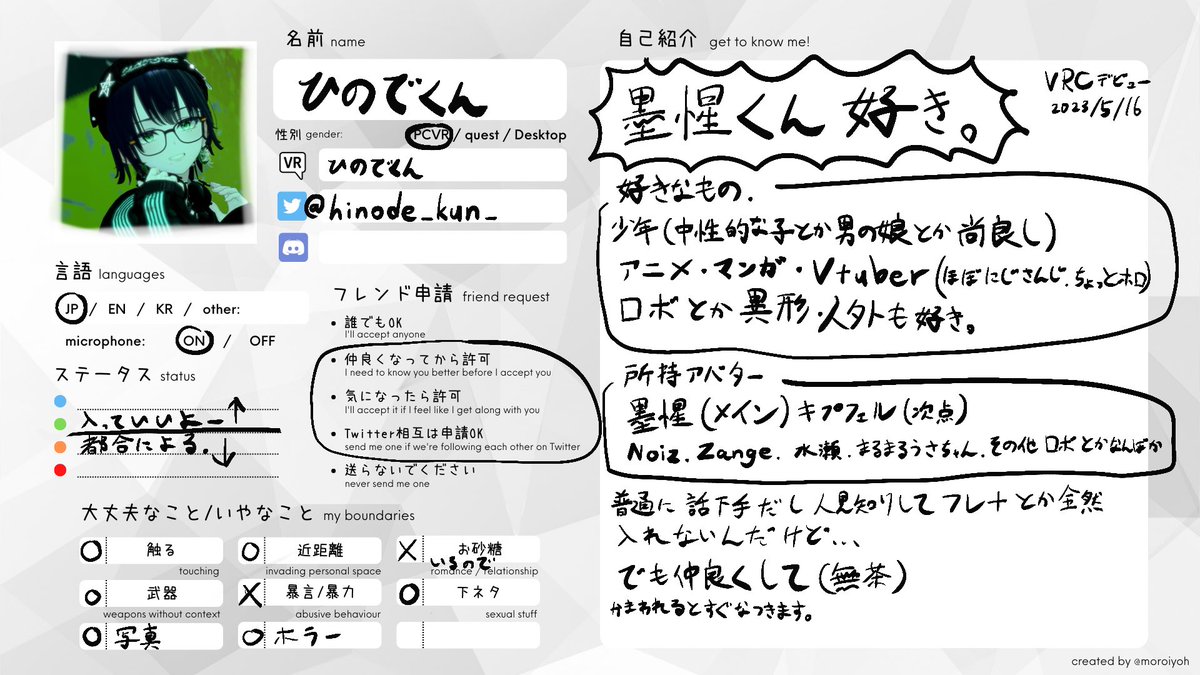Screen dimensions: 1200x675
Task: Turn microphone OFF option
Action: [x=262, y=340]
